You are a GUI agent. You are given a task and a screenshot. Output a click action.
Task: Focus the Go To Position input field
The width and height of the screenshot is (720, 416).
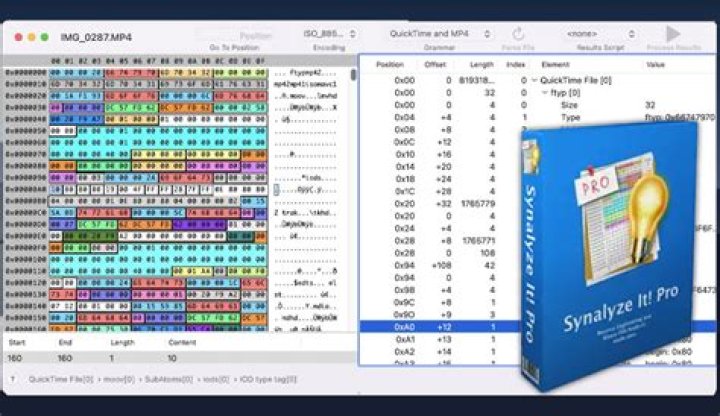(235, 35)
